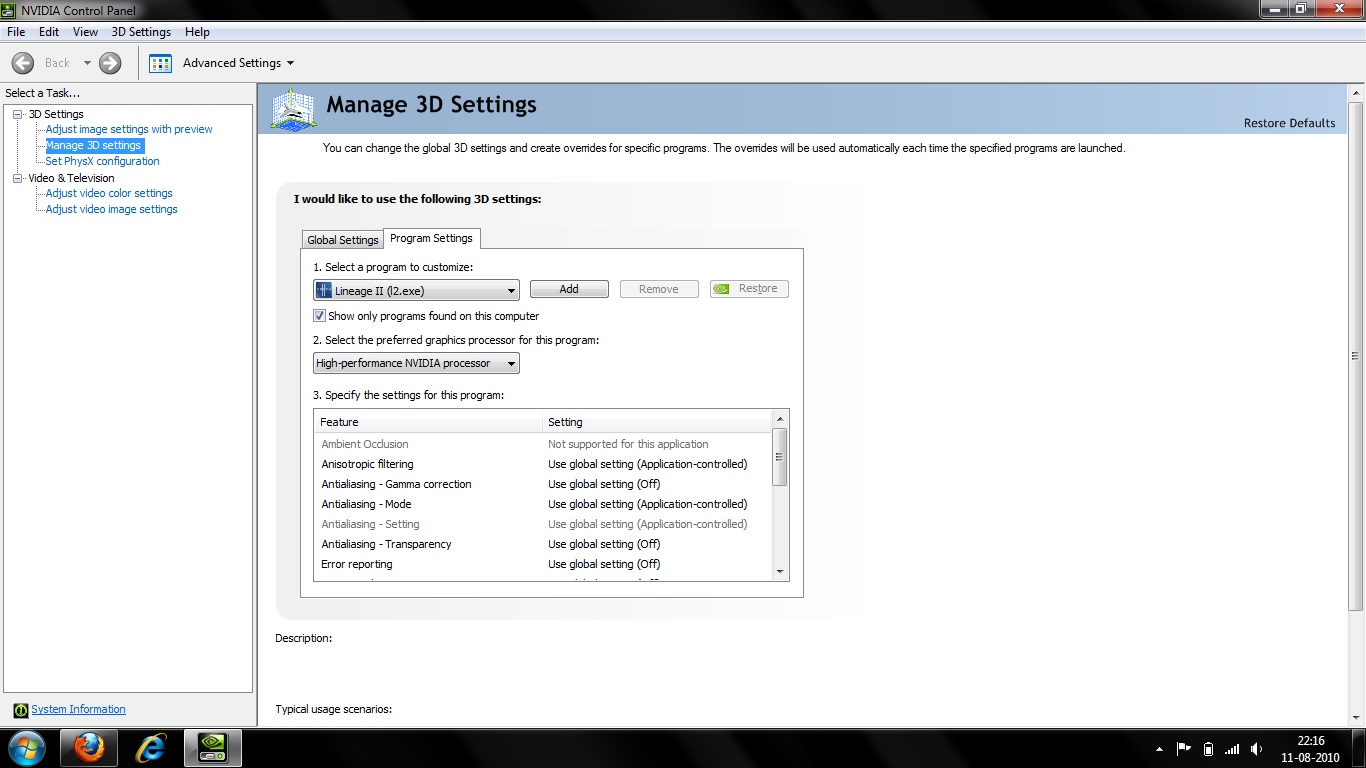
Task: Click the Advanced Settings view icon
Action: point(160,63)
